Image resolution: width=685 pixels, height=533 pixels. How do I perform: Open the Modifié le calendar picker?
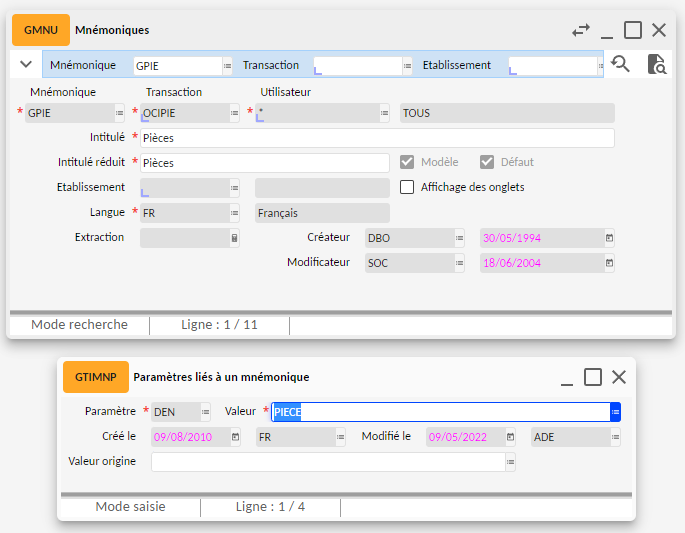coord(510,437)
